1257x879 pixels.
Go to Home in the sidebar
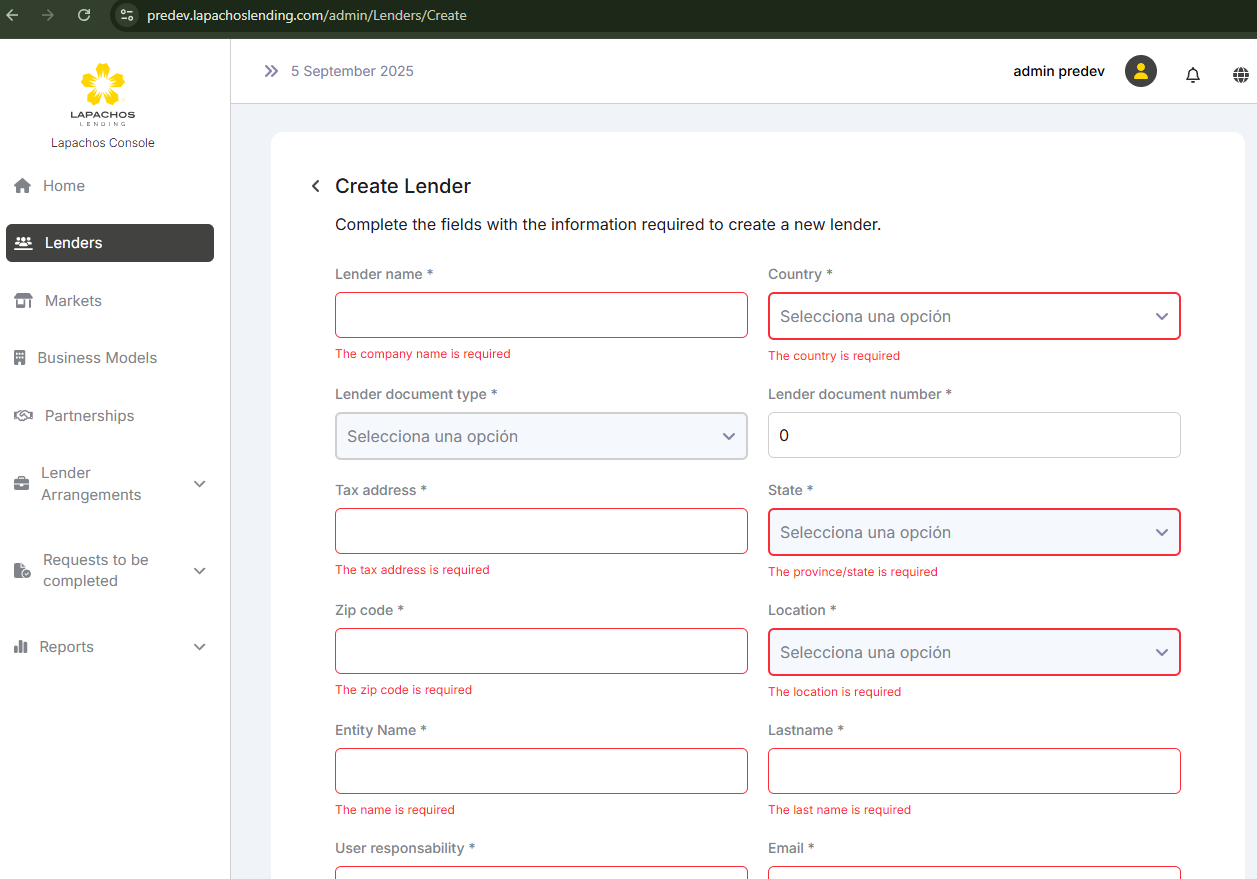point(63,186)
